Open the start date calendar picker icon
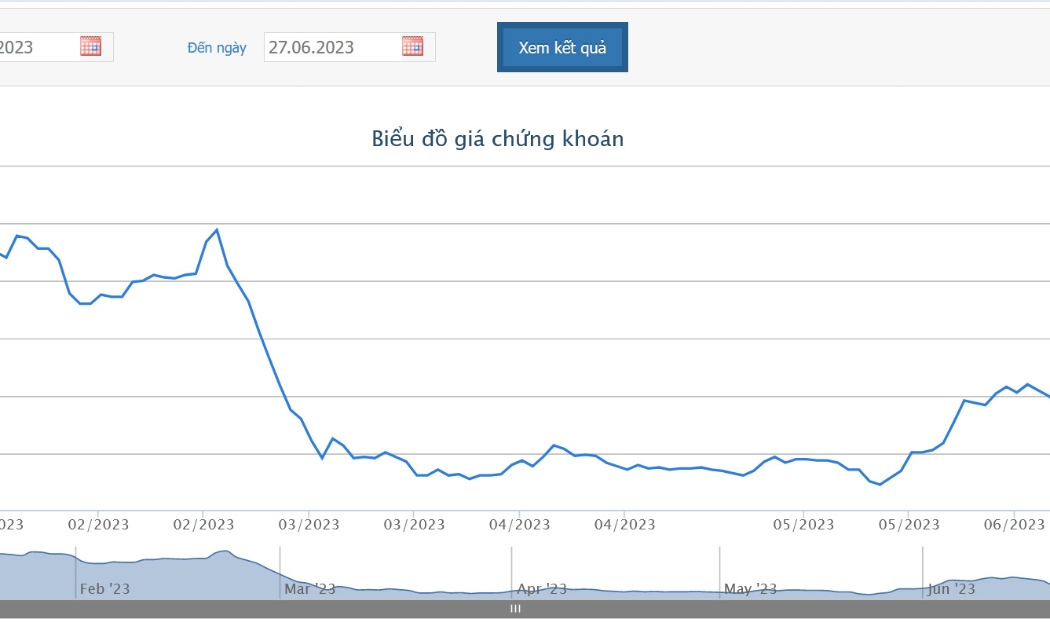Image resolution: width=1050 pixels, height=630 pixels. pos(90,46)
